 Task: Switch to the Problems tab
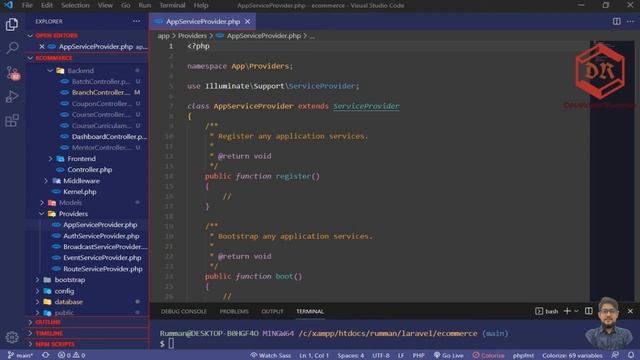[x=234, y=311]
